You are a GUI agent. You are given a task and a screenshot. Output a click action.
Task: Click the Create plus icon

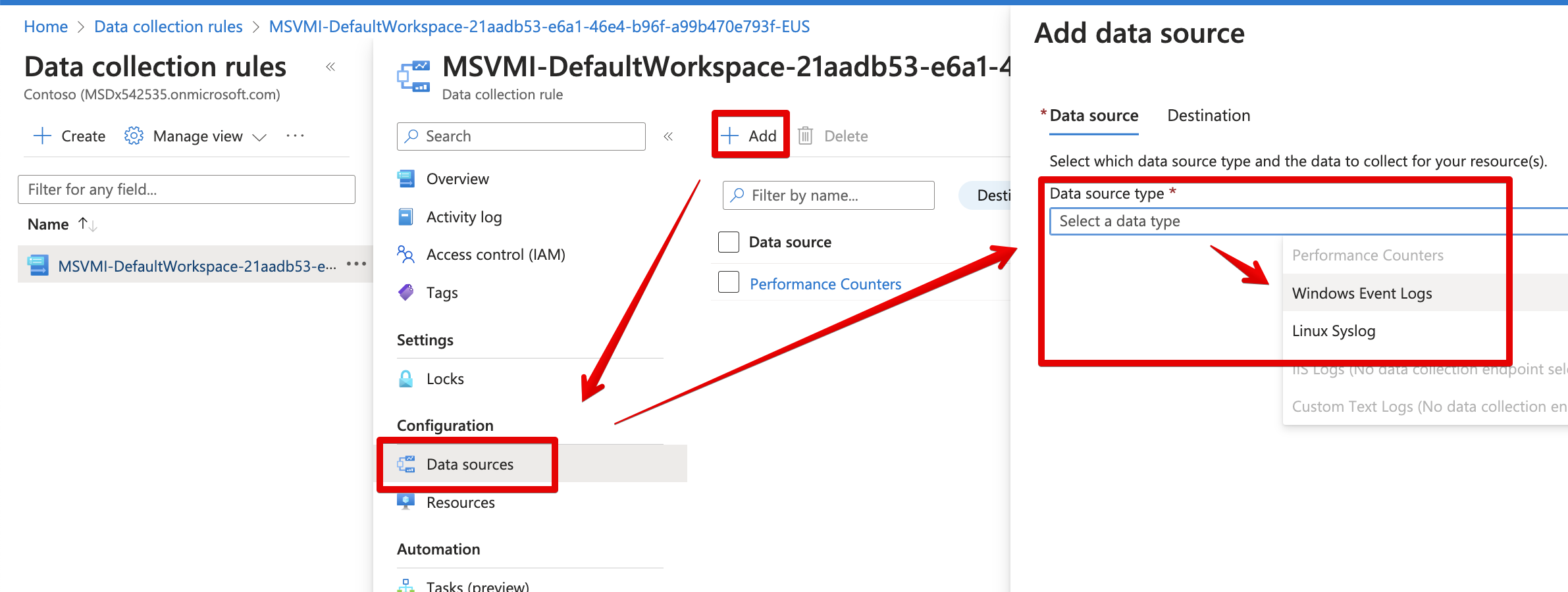[x=42, y=136]
